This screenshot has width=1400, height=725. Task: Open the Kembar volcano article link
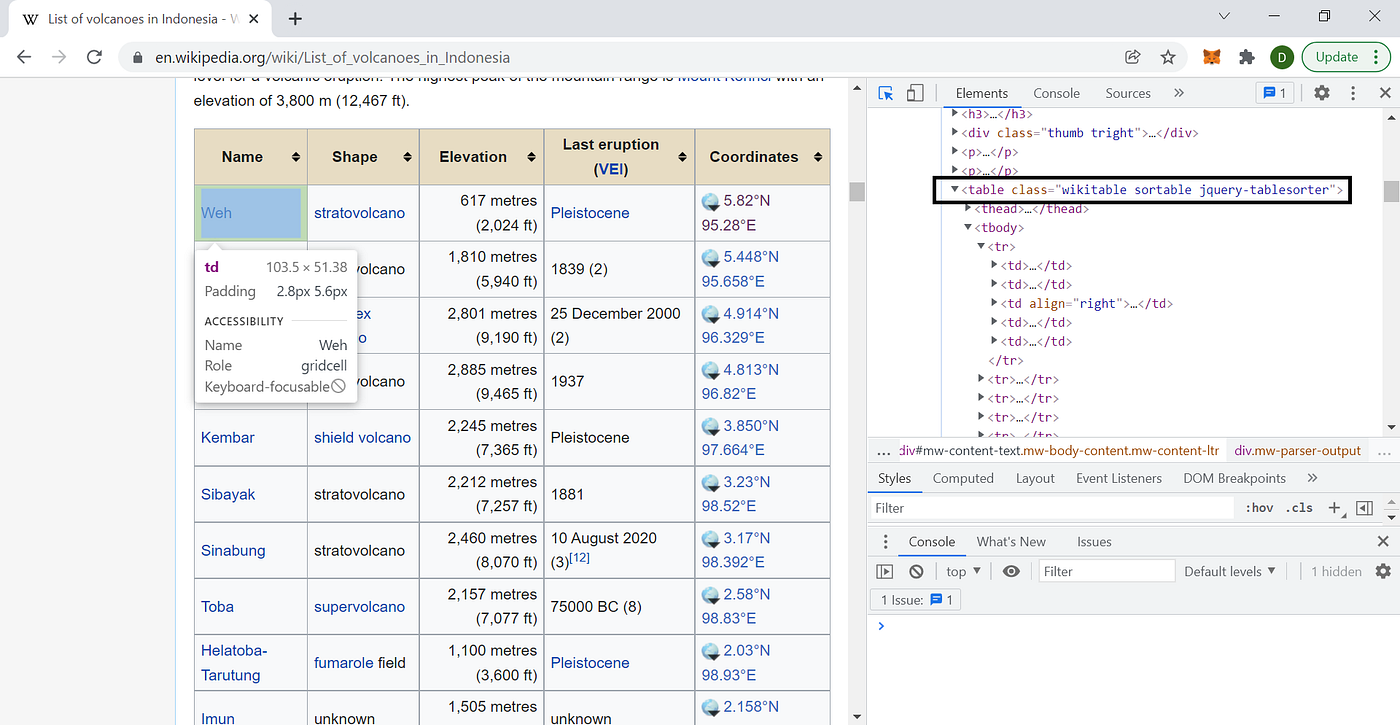click(227, 437)
